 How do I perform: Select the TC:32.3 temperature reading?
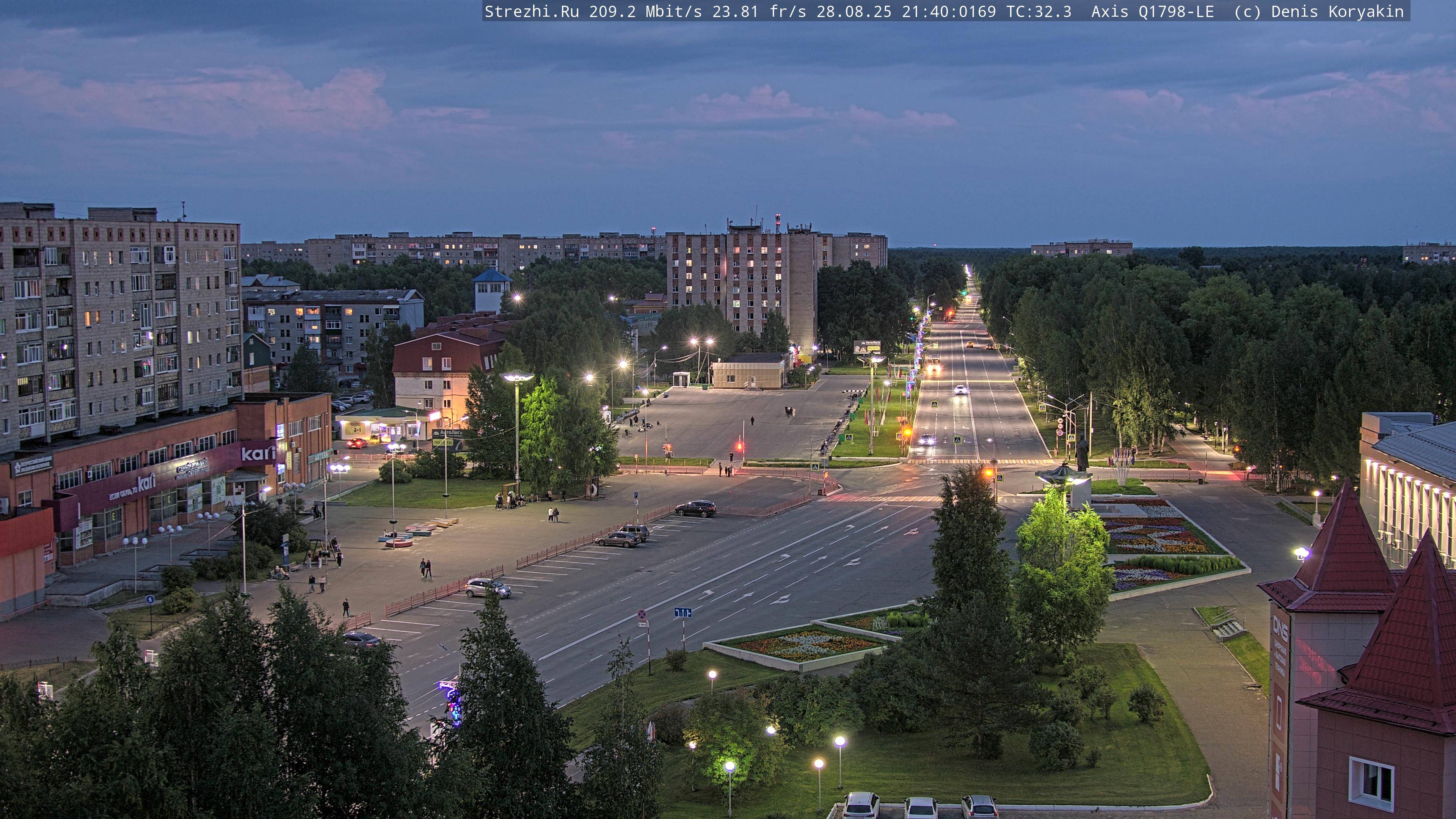(1039, 11)
